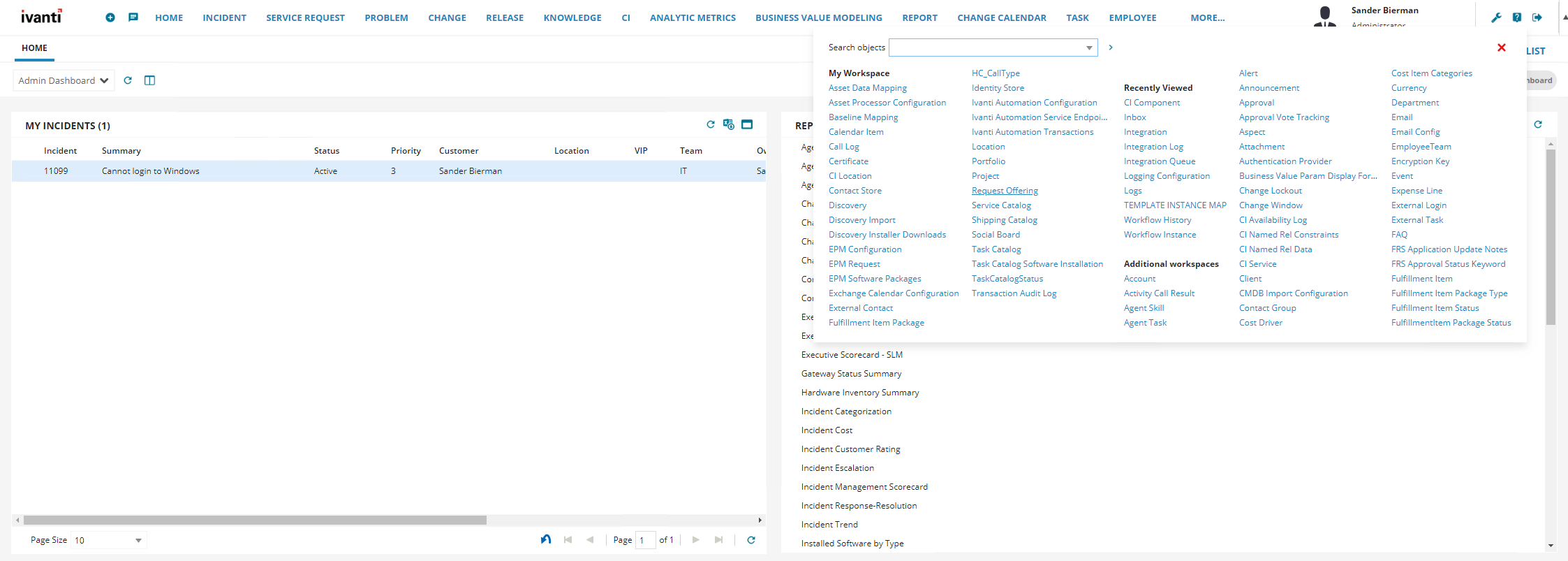
Task: Go to last page of incidents
Action: (718, 539)
